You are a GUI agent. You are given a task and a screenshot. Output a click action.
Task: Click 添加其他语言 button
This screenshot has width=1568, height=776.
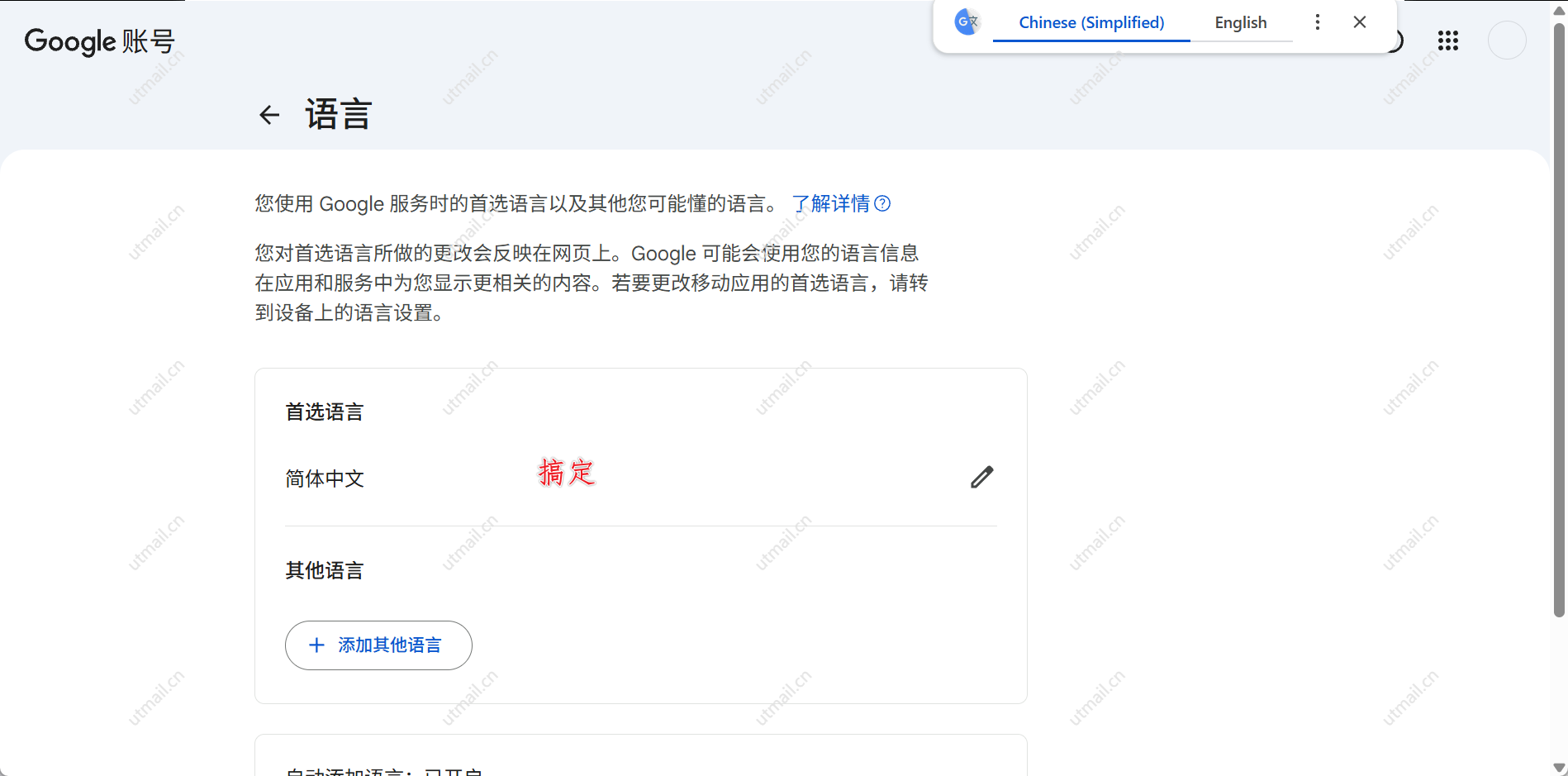[x=378, y=645]
